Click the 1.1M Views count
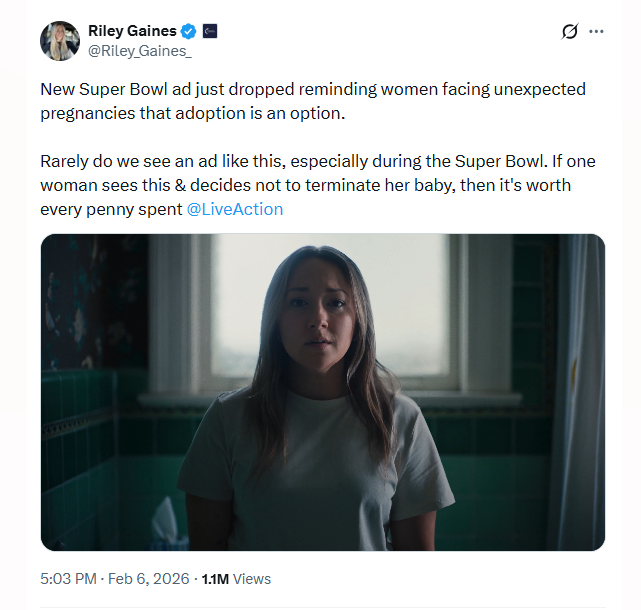Viewport: 641px width, 610px height. [x=236, y=578]
